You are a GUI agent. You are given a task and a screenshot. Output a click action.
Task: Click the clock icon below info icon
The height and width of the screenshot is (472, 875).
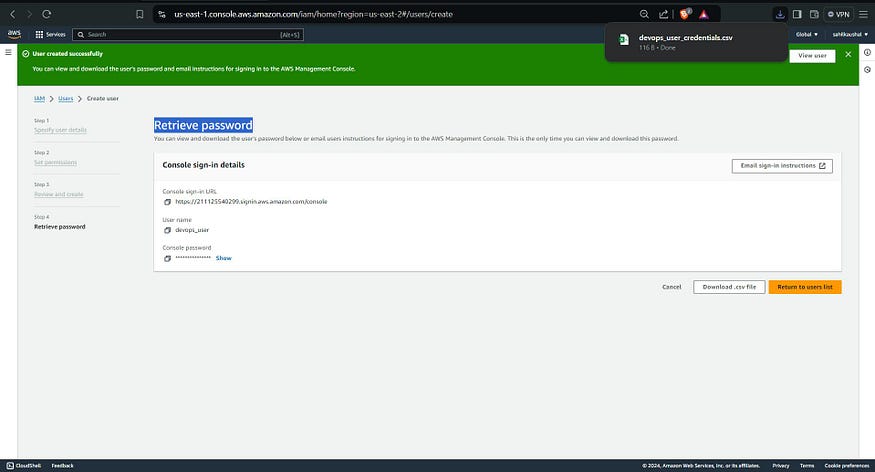867,70
